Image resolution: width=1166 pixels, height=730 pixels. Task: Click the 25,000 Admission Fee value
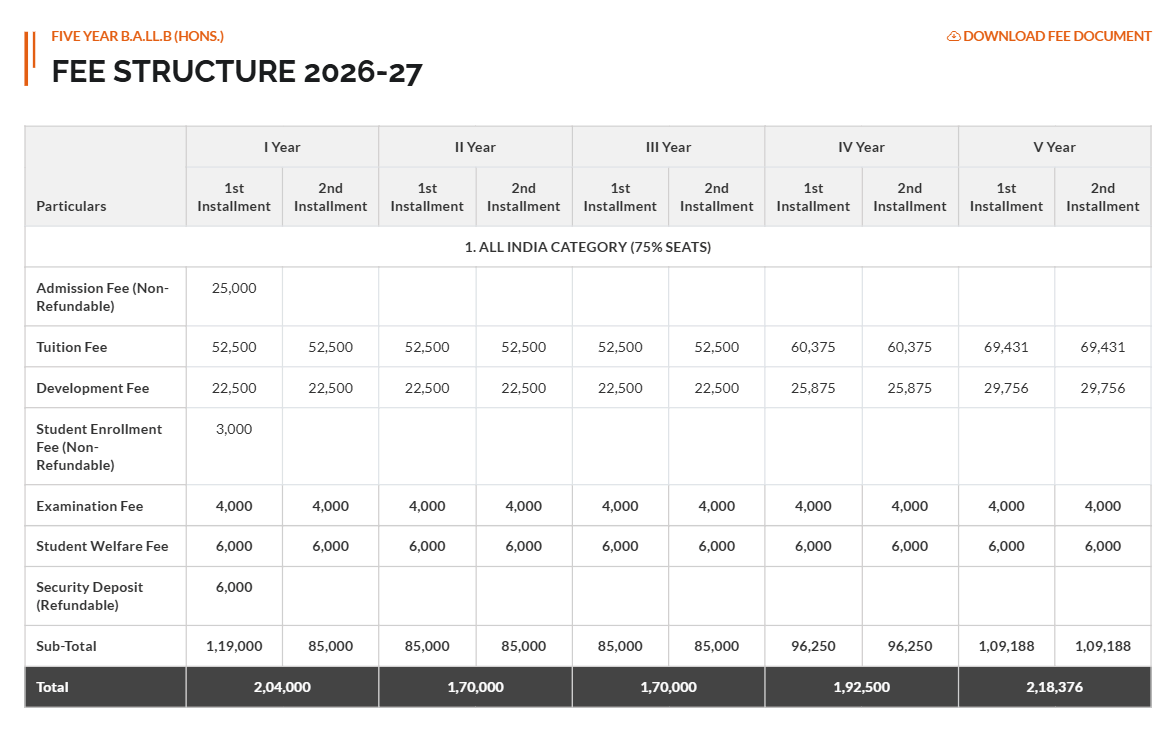point(233,287)
